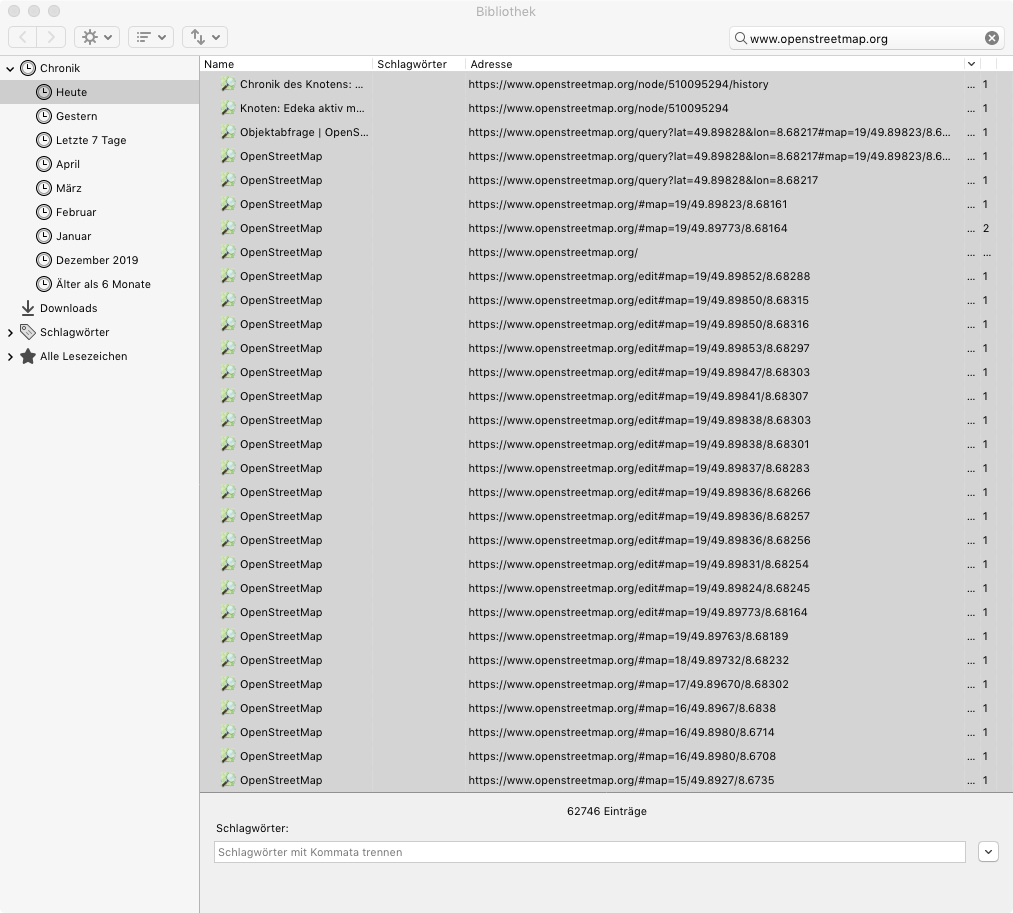This screenshot has width=1013, height=913.
Task: Expand the Schlagwörter tree node
Action: [x=10, y=333]
